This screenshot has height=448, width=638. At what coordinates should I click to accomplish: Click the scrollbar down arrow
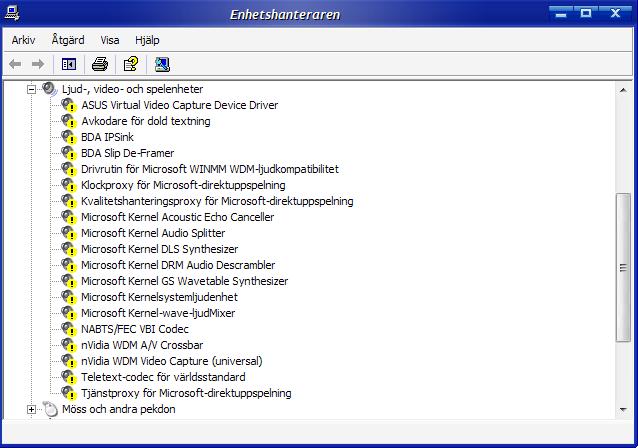pos(623,410)
